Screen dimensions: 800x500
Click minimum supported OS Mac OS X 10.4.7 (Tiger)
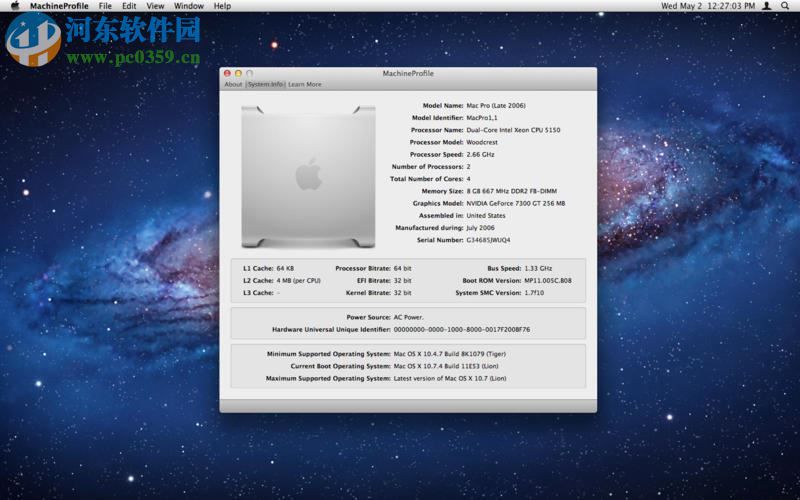pos(450,354)
